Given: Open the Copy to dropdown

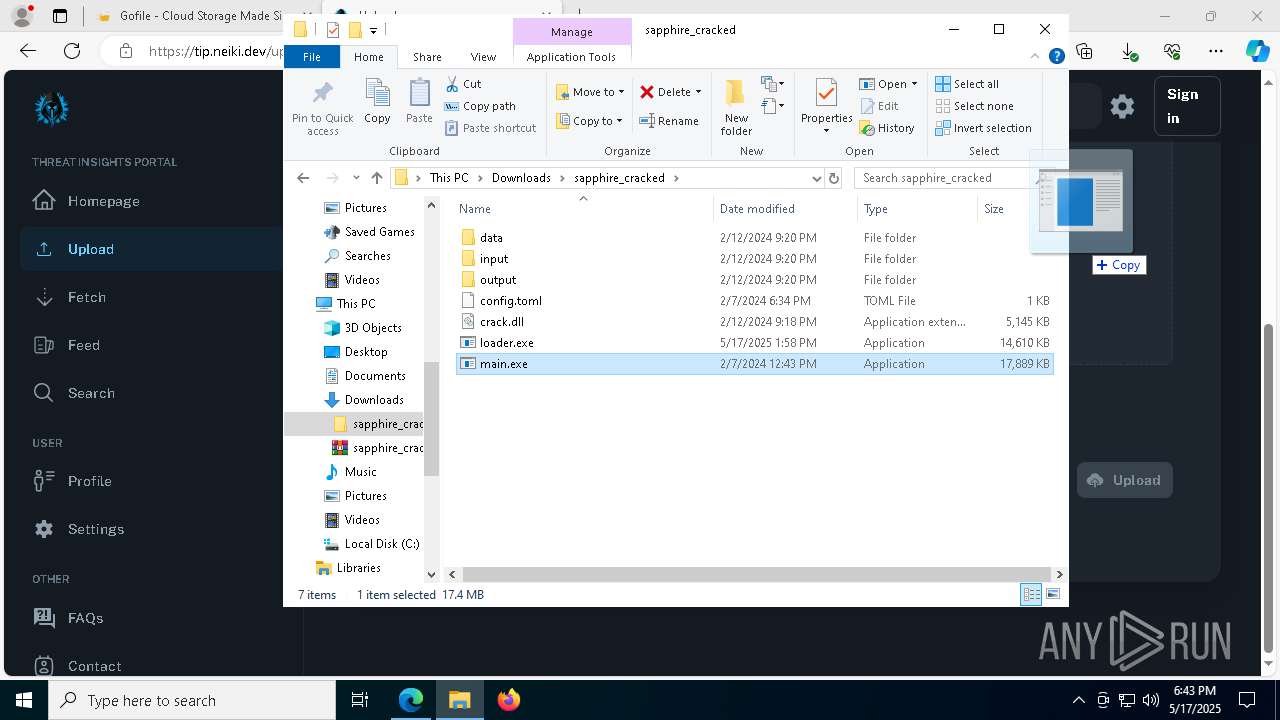Looking at the screenshot, I should [x=590, y=121].
